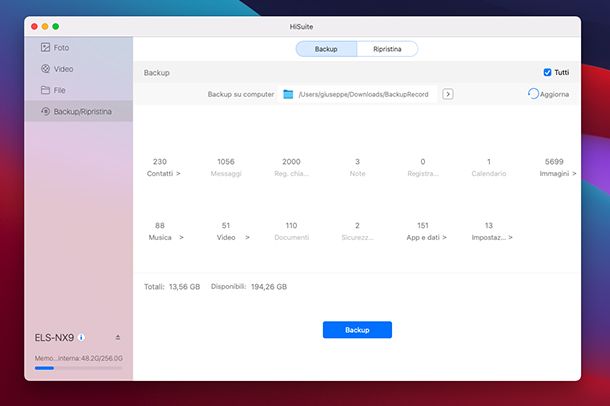The width and height of the screenshot is (610, 406).
Task: Open backup path chooser arrow button
Action: (x=448, y=94)
